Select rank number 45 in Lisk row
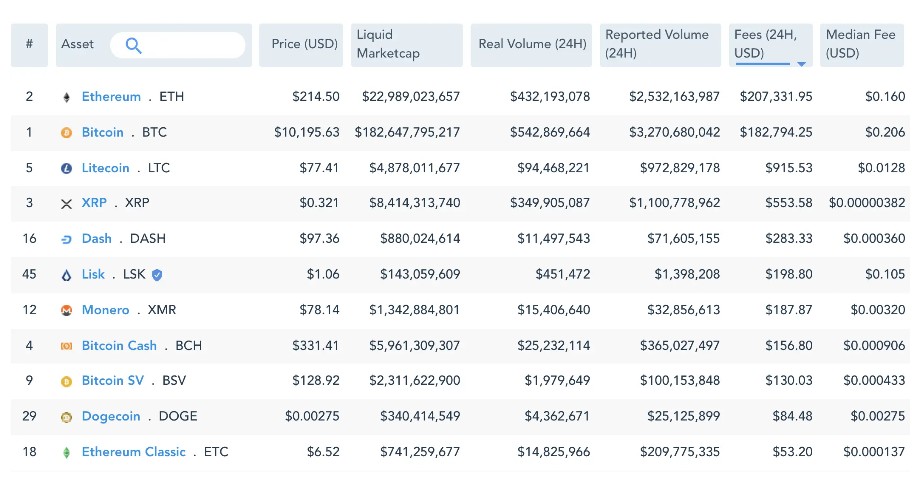The width and height of the screenshot is (915, 480). point(29,274)
